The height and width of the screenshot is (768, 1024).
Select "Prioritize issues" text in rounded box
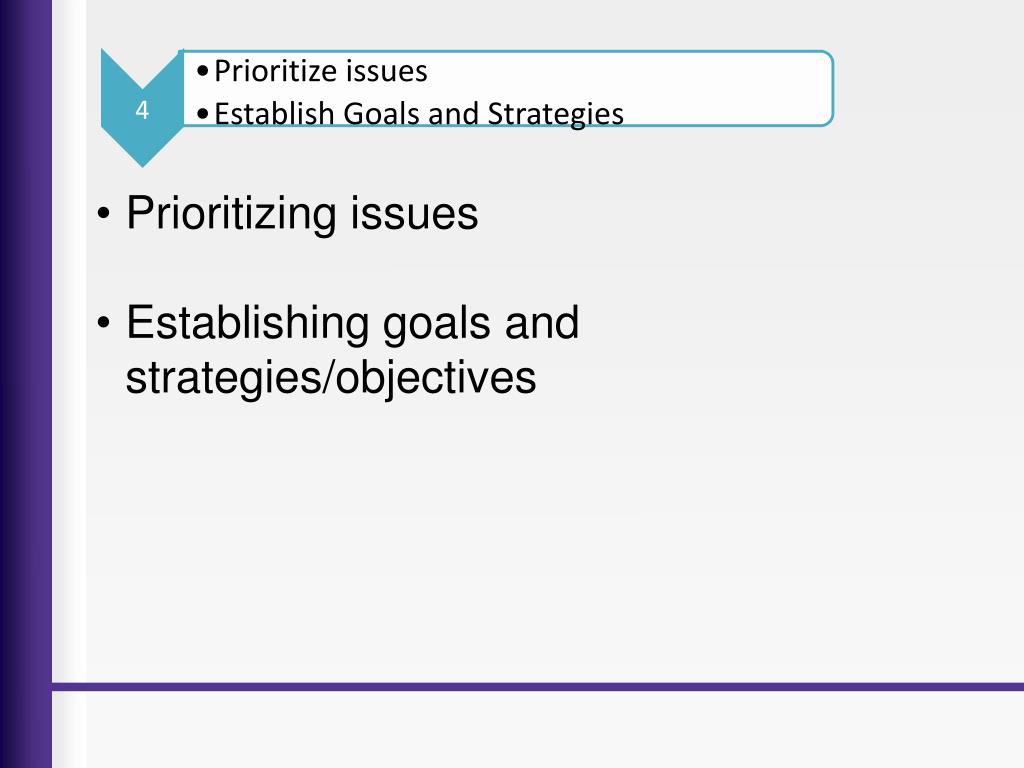[x=321, y=71]
